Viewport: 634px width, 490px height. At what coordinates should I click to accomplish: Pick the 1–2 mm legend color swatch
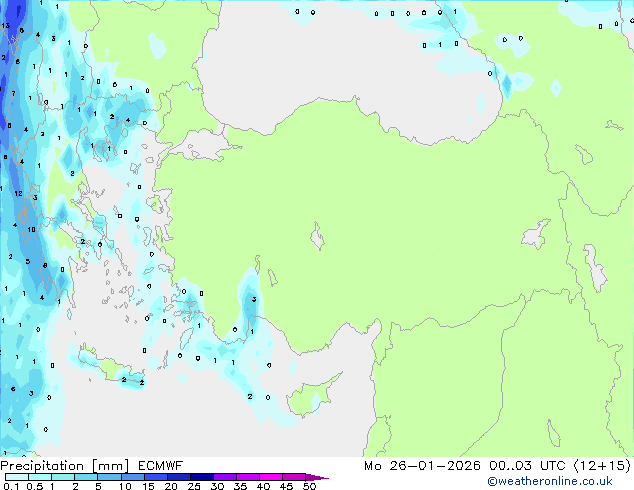63,477
